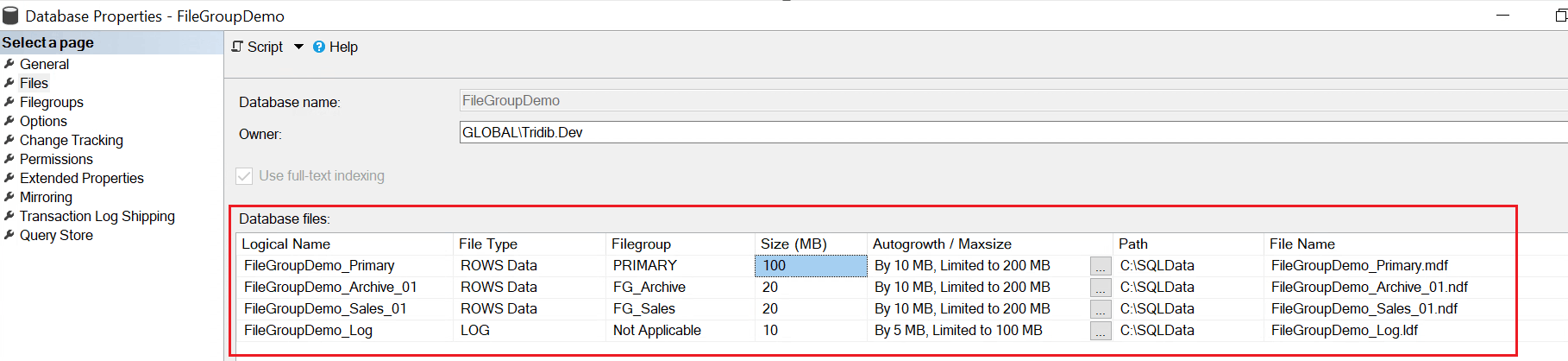This screenshot has width=1568, height=361.
Task: Open the Filegroups page
Action: point(52,102)
